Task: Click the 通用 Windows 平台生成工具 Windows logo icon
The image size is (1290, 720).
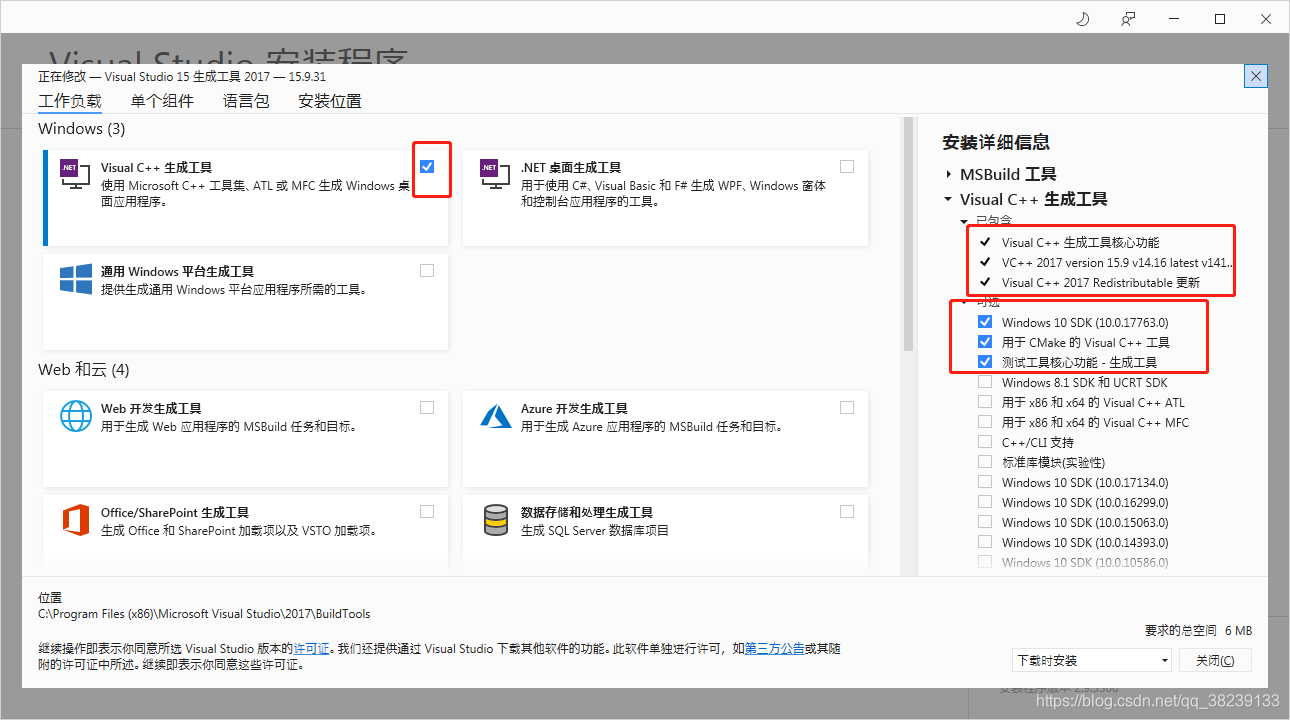Action: coord(76,279)
